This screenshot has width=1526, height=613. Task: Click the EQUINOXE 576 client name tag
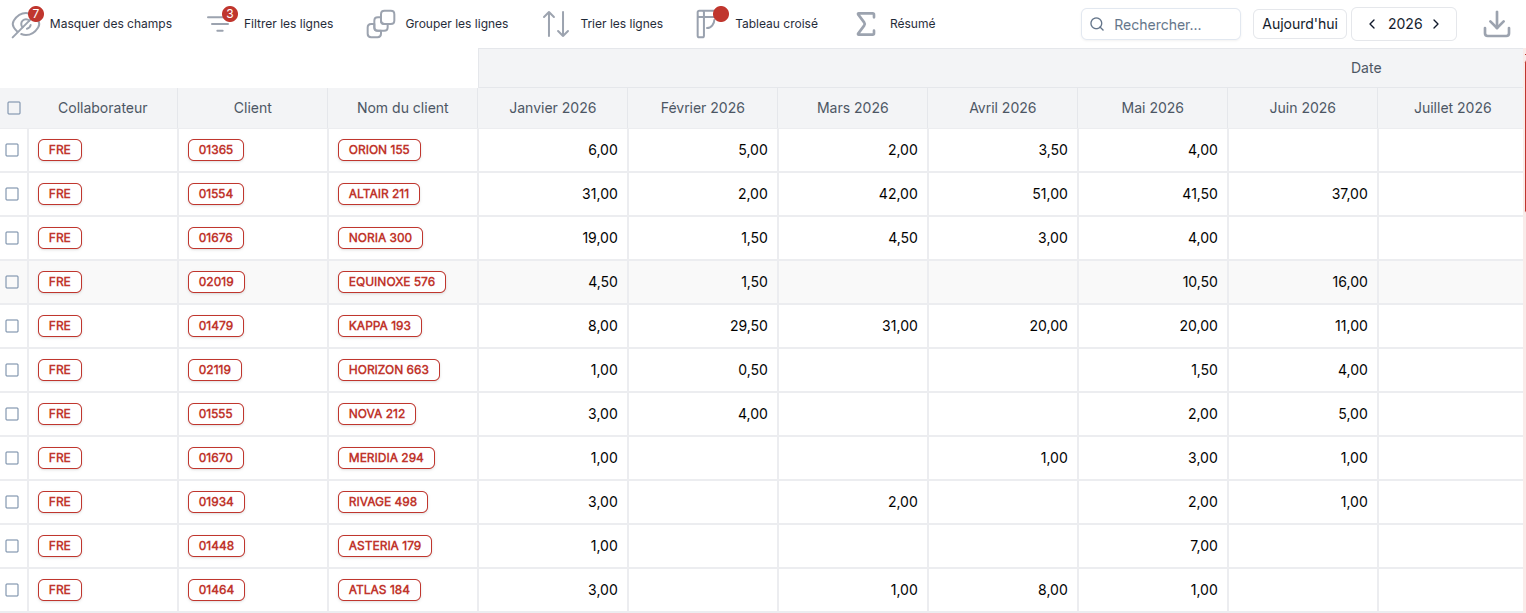[392, 282]
